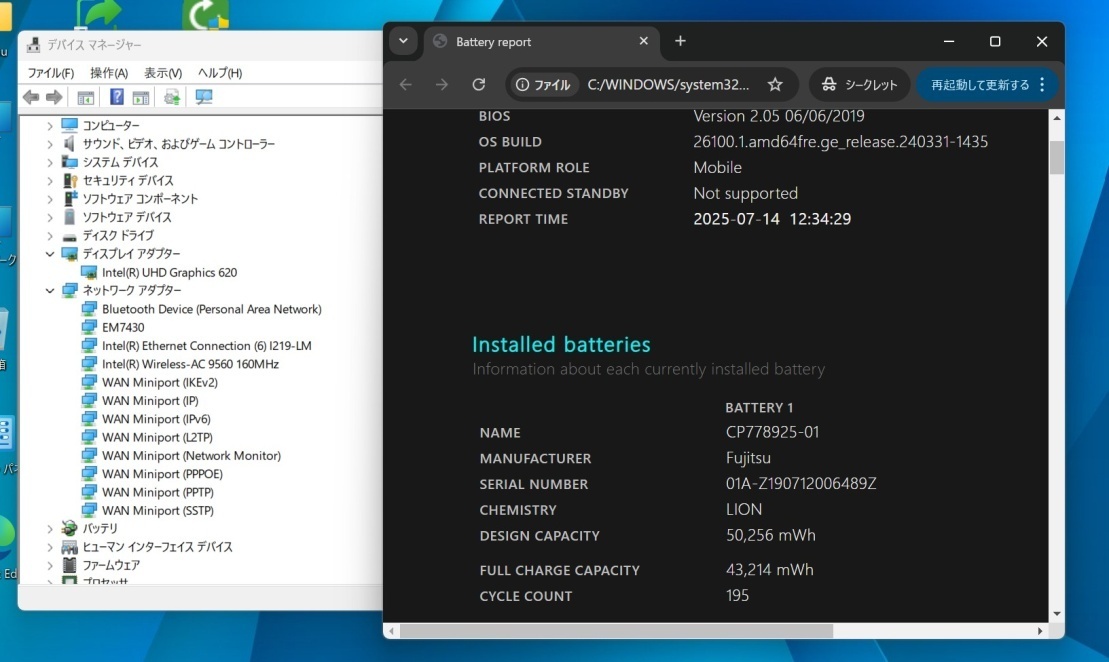Click the vertical scrollbar thumb in browser

[x=1057, y=157]
